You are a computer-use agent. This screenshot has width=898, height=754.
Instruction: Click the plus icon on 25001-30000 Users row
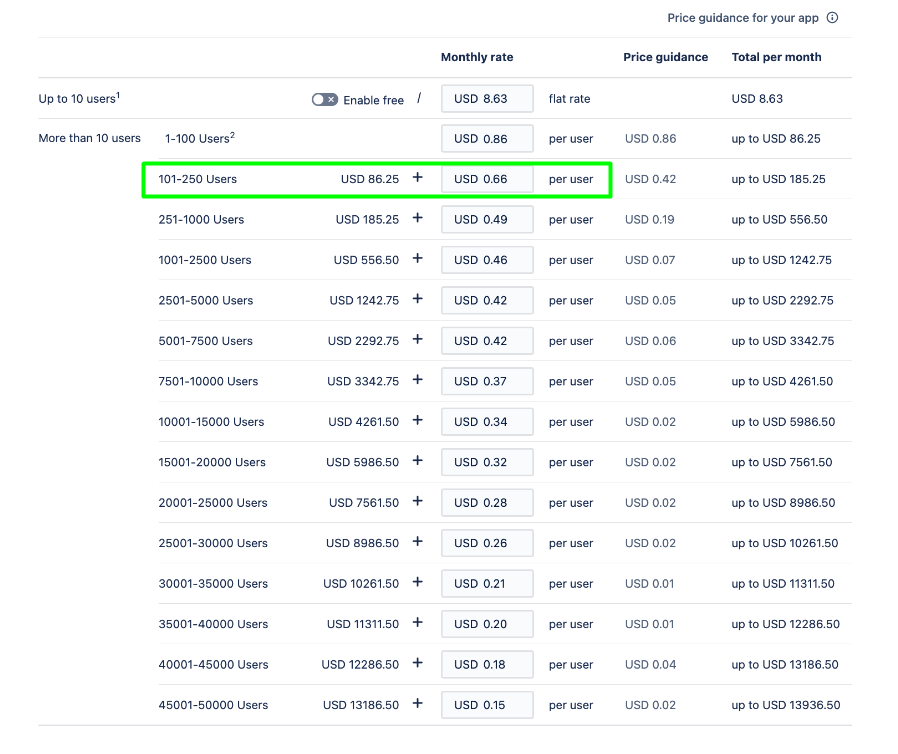tap(417, 543)
